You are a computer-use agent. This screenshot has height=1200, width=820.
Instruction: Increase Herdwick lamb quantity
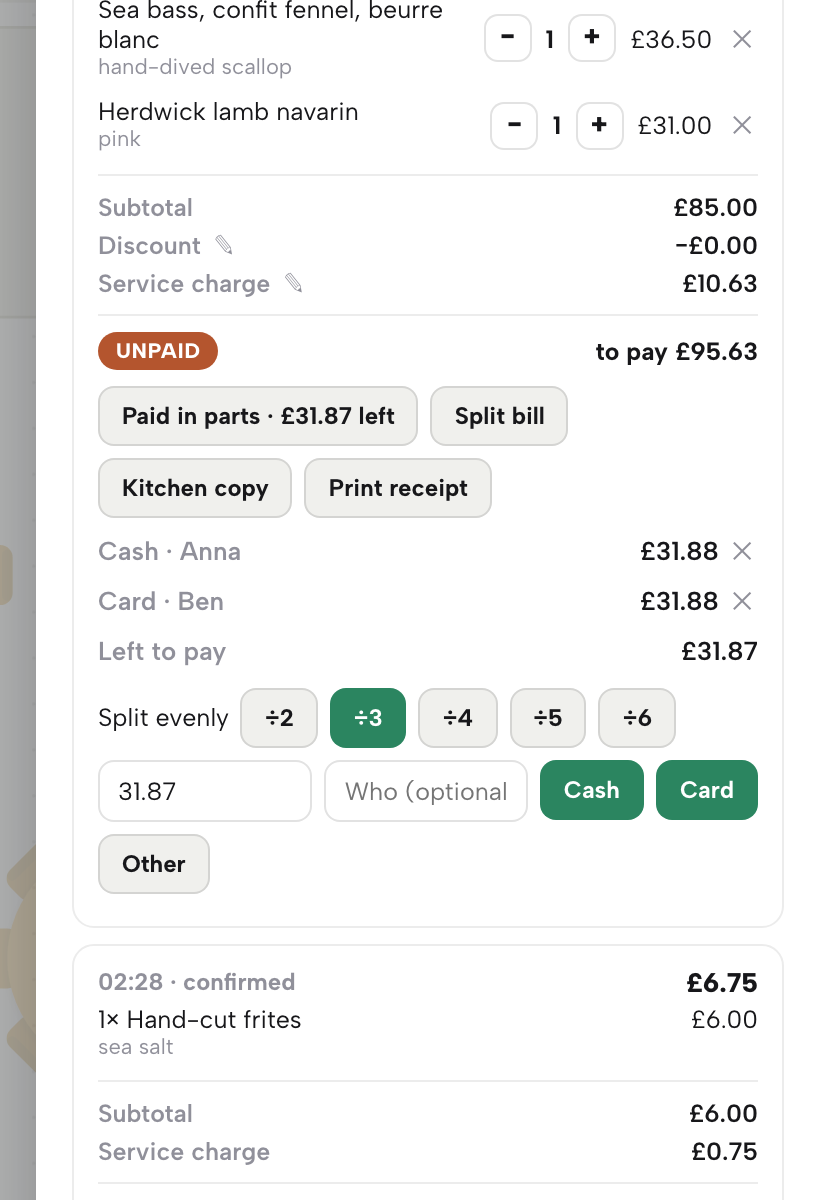pyautogui.click(x=600, y=125)
